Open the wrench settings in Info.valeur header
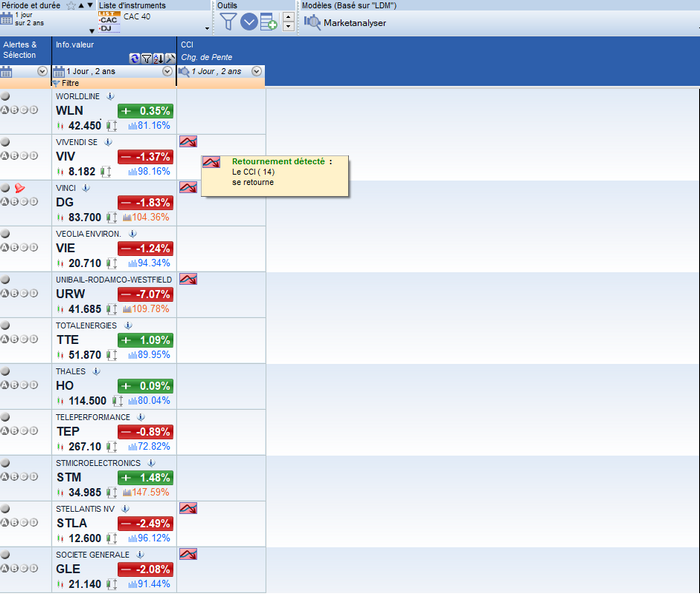The height and width of the screenshot is (594, 700). (170, 58)
